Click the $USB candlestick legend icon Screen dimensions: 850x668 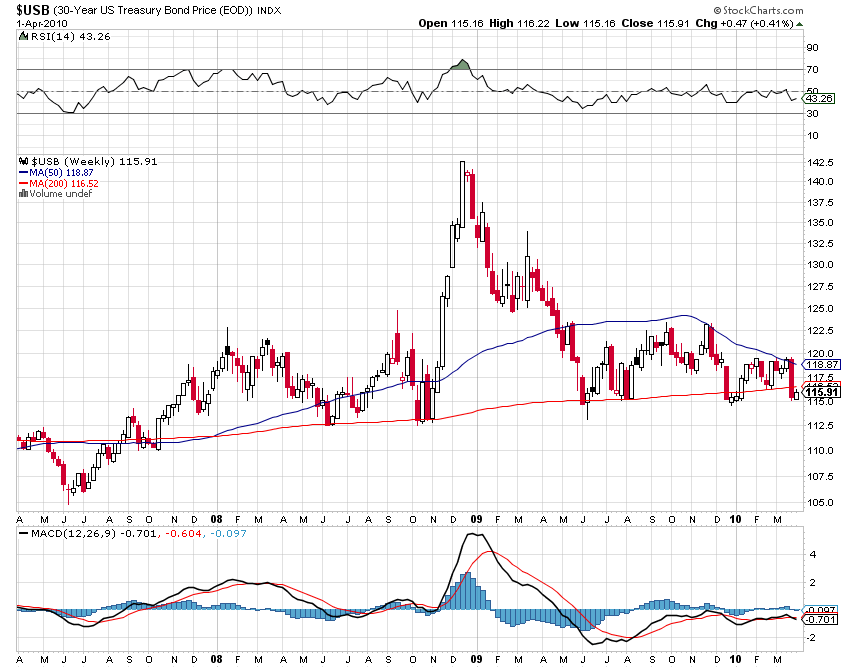tap(24, 161)
